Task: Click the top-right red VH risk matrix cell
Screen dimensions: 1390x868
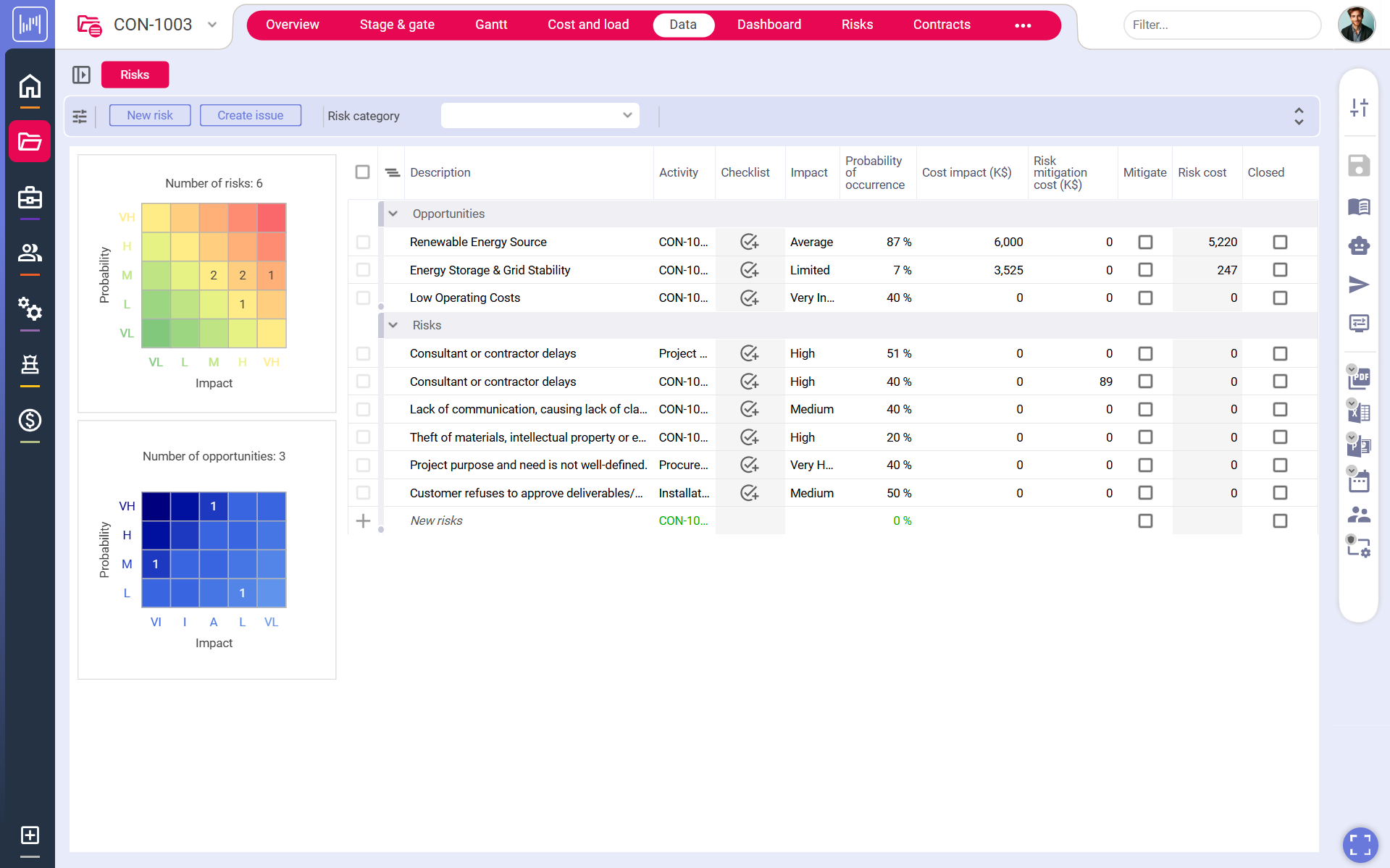Action: pos(272,217)
